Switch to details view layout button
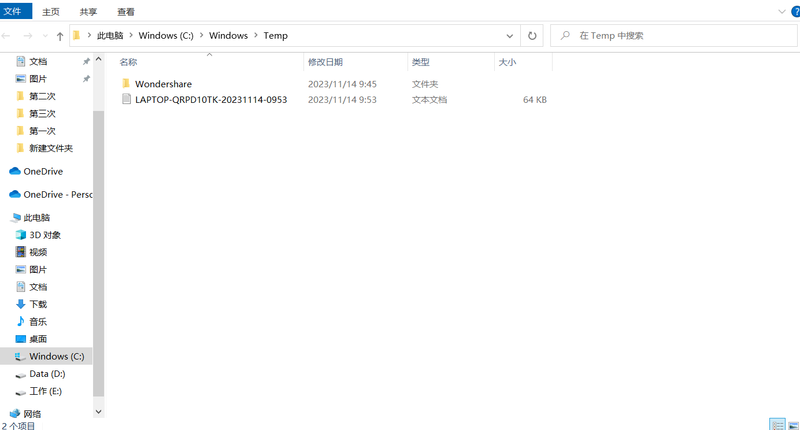Viewport: 800px width, 430px height. point(776,424)
